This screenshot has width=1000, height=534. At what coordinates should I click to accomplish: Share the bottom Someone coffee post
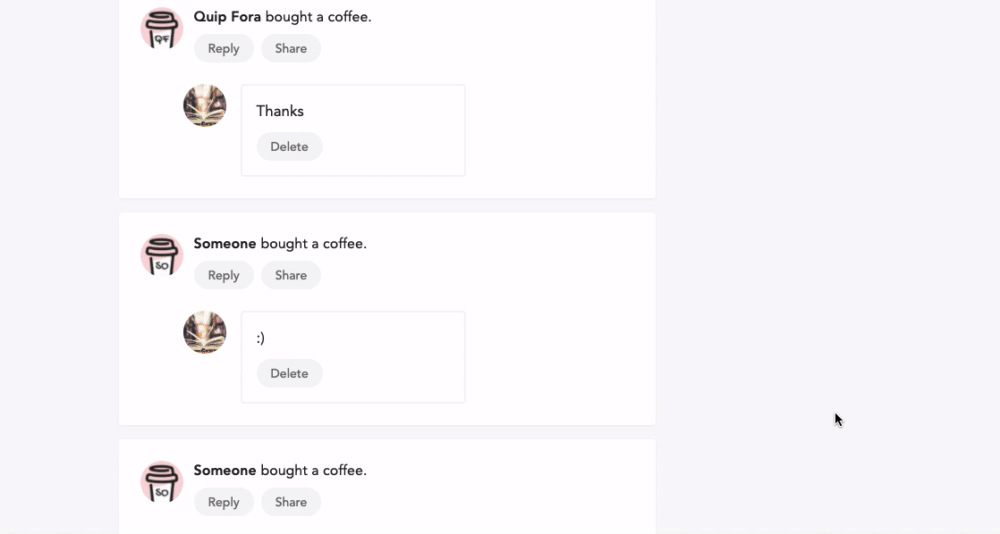point(291,502)
